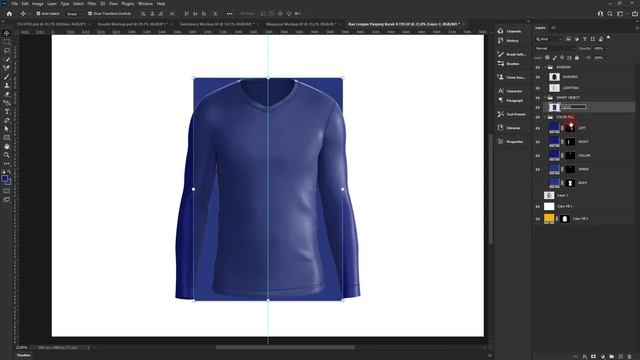The width and height of the screenshot is (640, 360).
Task: Hide the SMART OBJECT group
Action: tap(538, 98)
